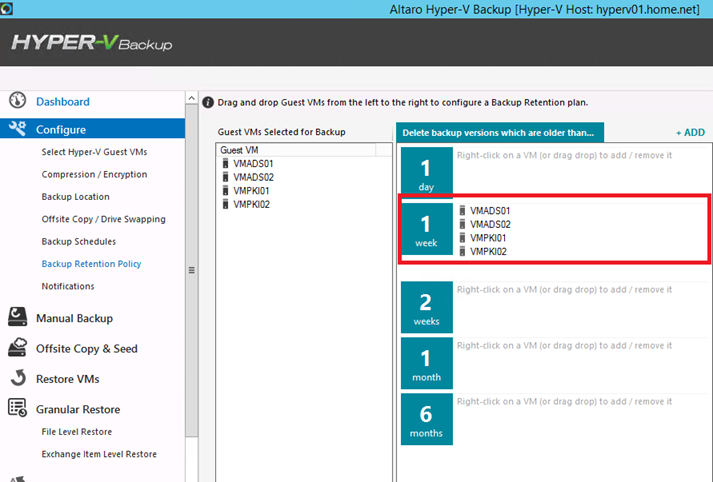Select the 6 months retention tile

(x=427, y=419)
